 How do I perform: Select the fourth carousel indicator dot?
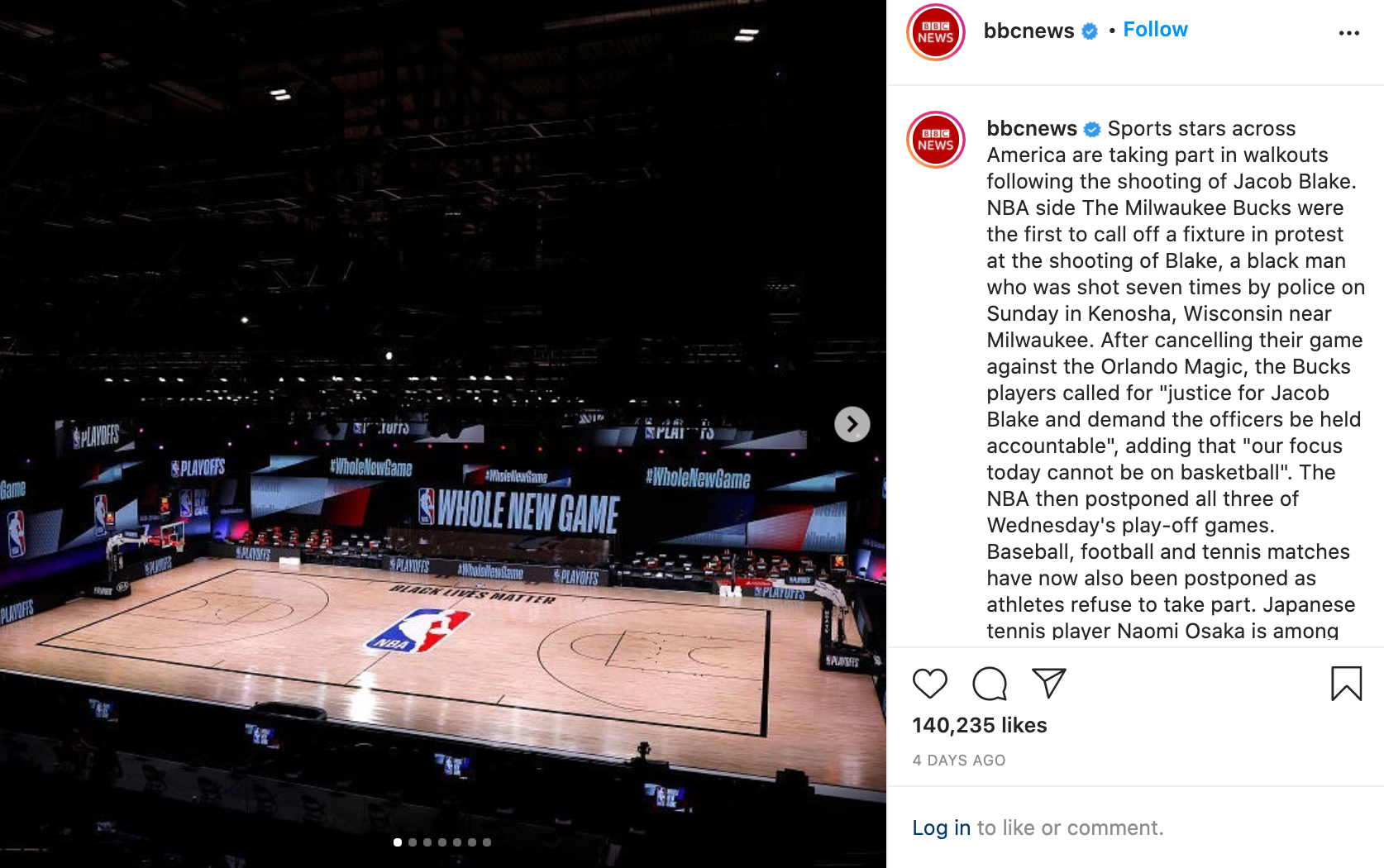(442, 842)
